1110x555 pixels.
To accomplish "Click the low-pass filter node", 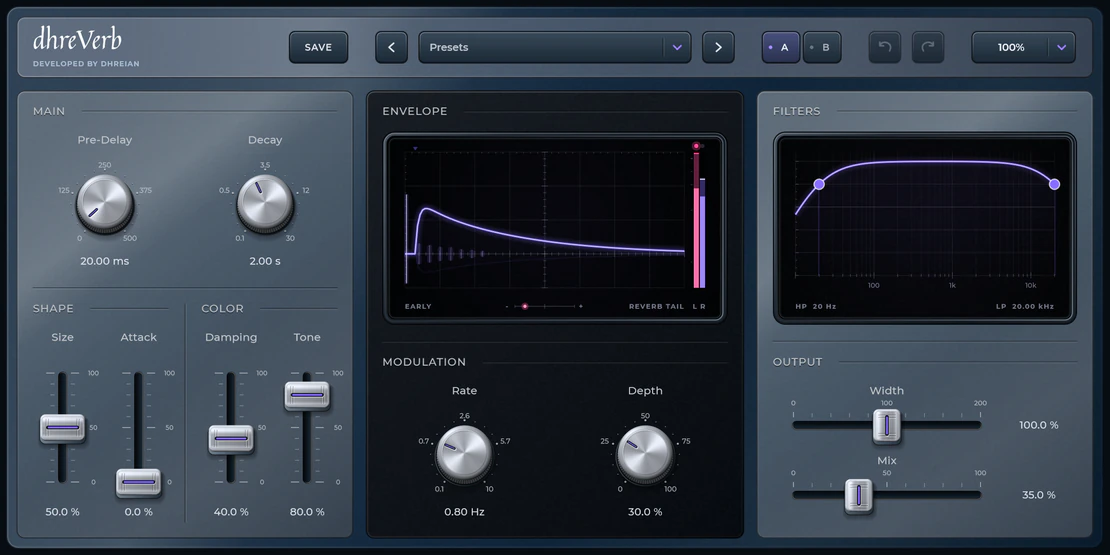I will coord(1054,184).
